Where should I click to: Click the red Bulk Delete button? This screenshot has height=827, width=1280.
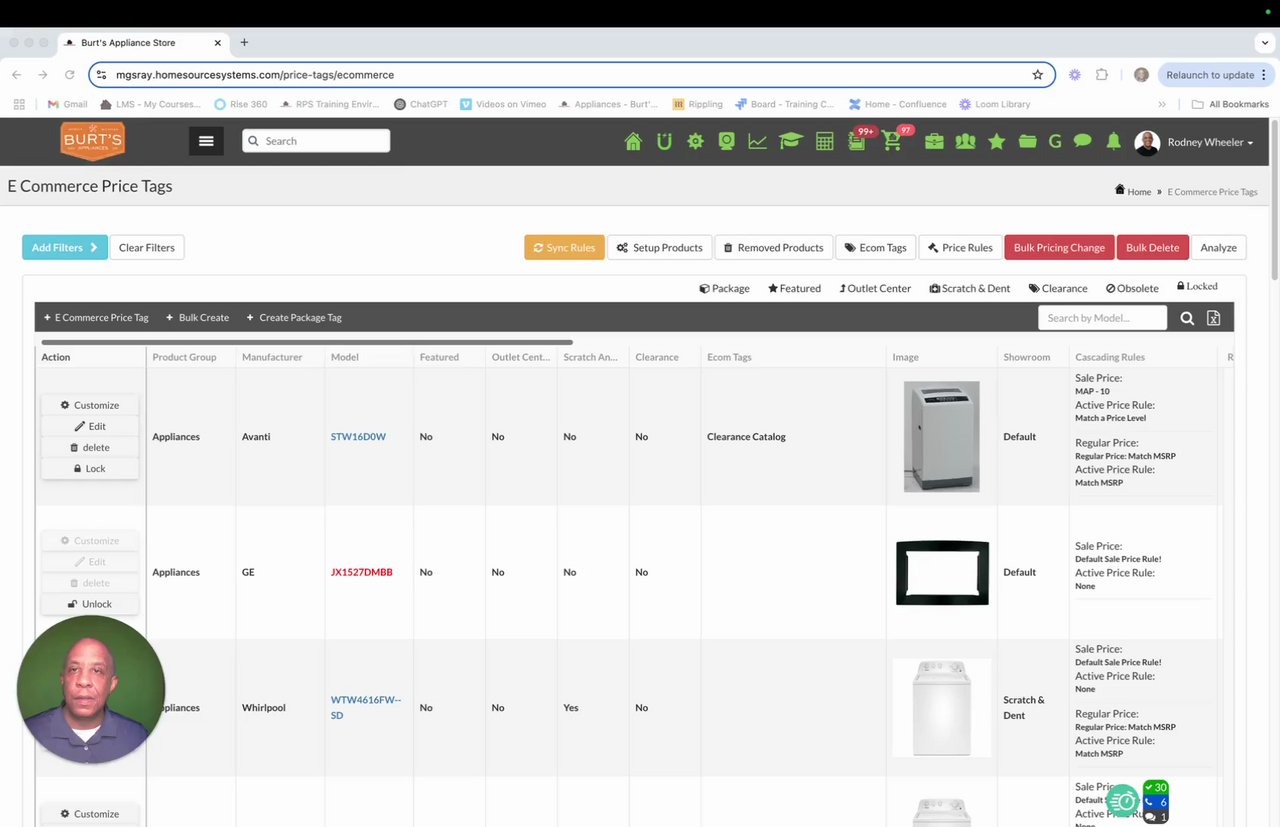1152,247
